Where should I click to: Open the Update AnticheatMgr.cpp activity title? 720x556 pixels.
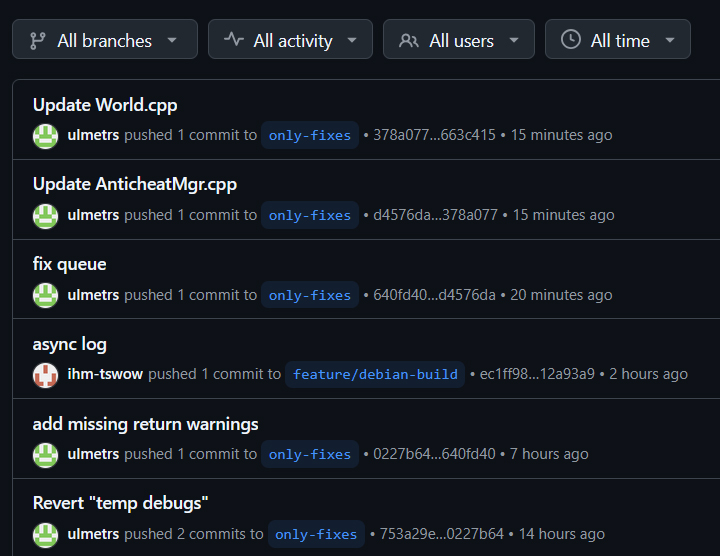135,185
